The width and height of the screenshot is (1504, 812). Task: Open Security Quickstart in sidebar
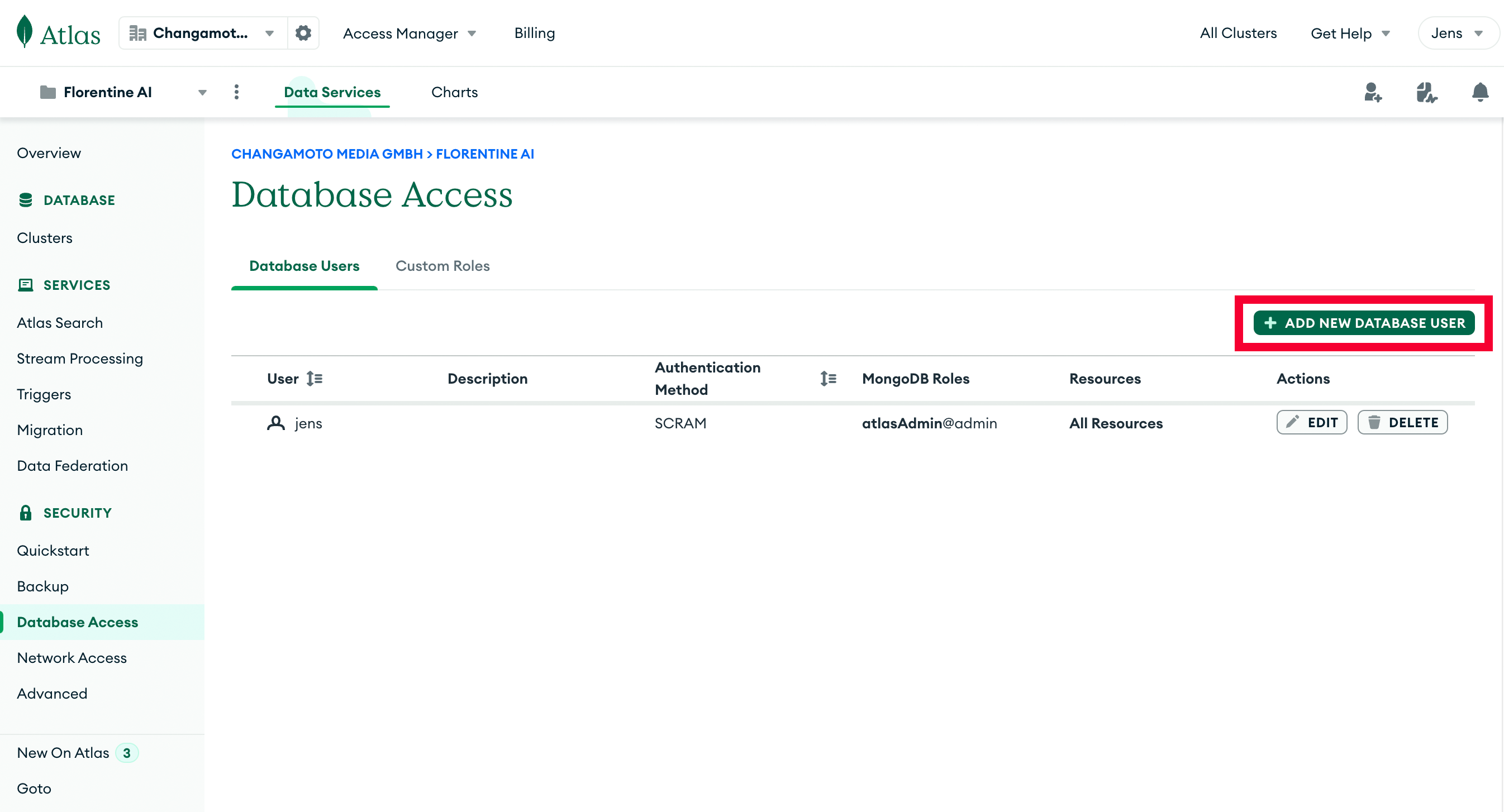click(53, 551)
